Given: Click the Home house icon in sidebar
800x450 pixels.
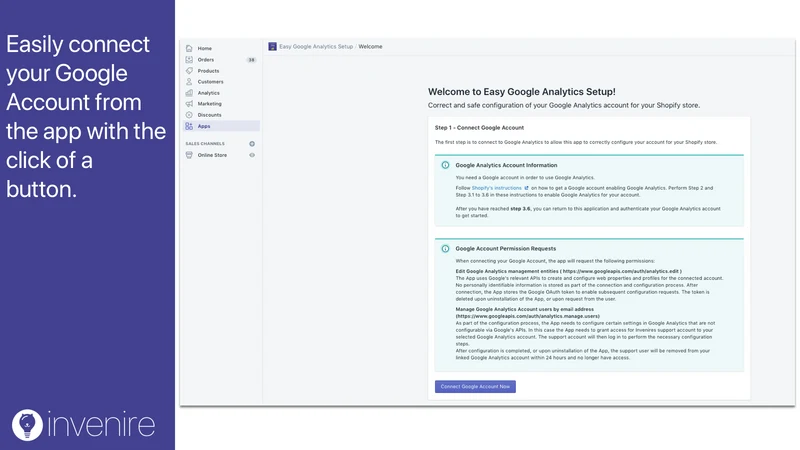Looking at the screenshot, I should pyautogui.click(x=189, y=48).
